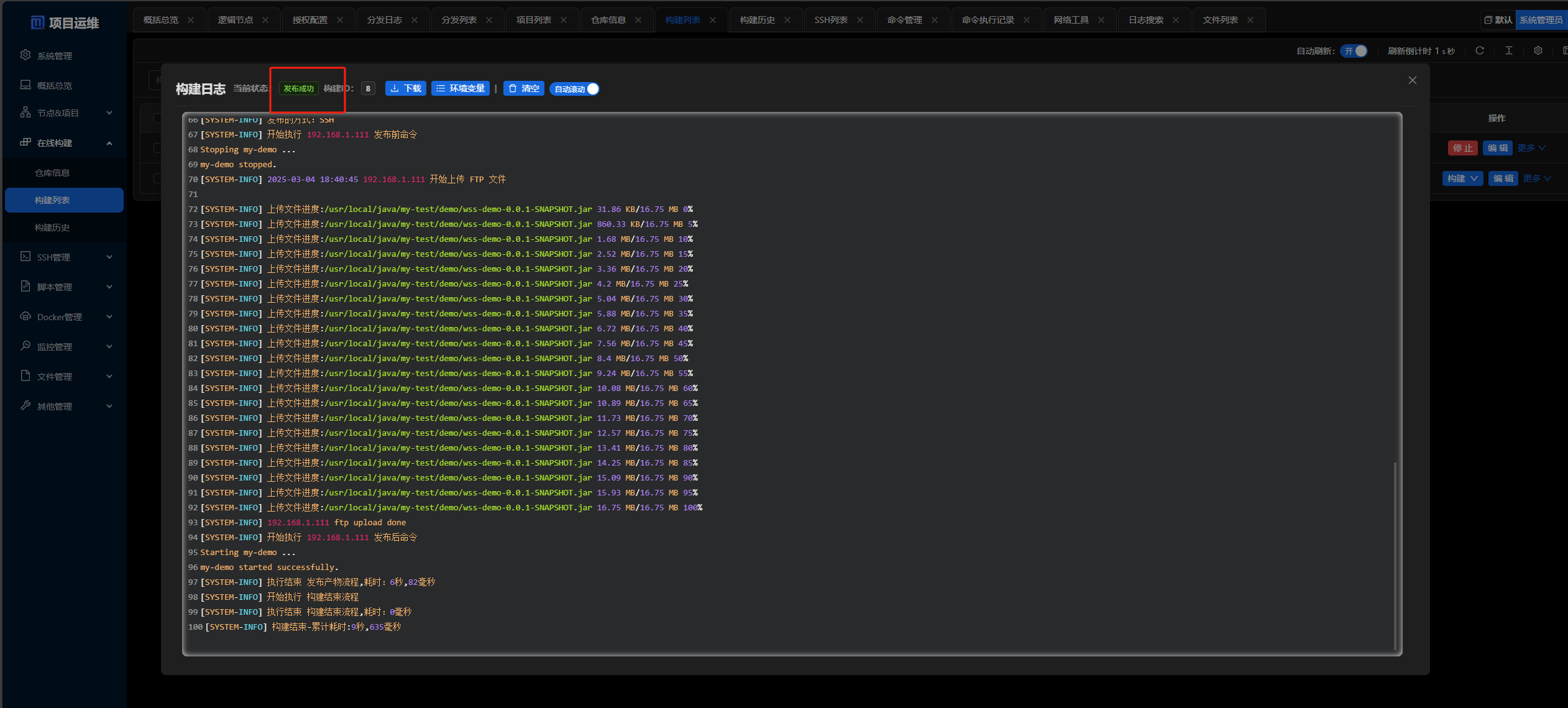
Task: Open the 构建 dropdown button
Action: point(1462,179)
